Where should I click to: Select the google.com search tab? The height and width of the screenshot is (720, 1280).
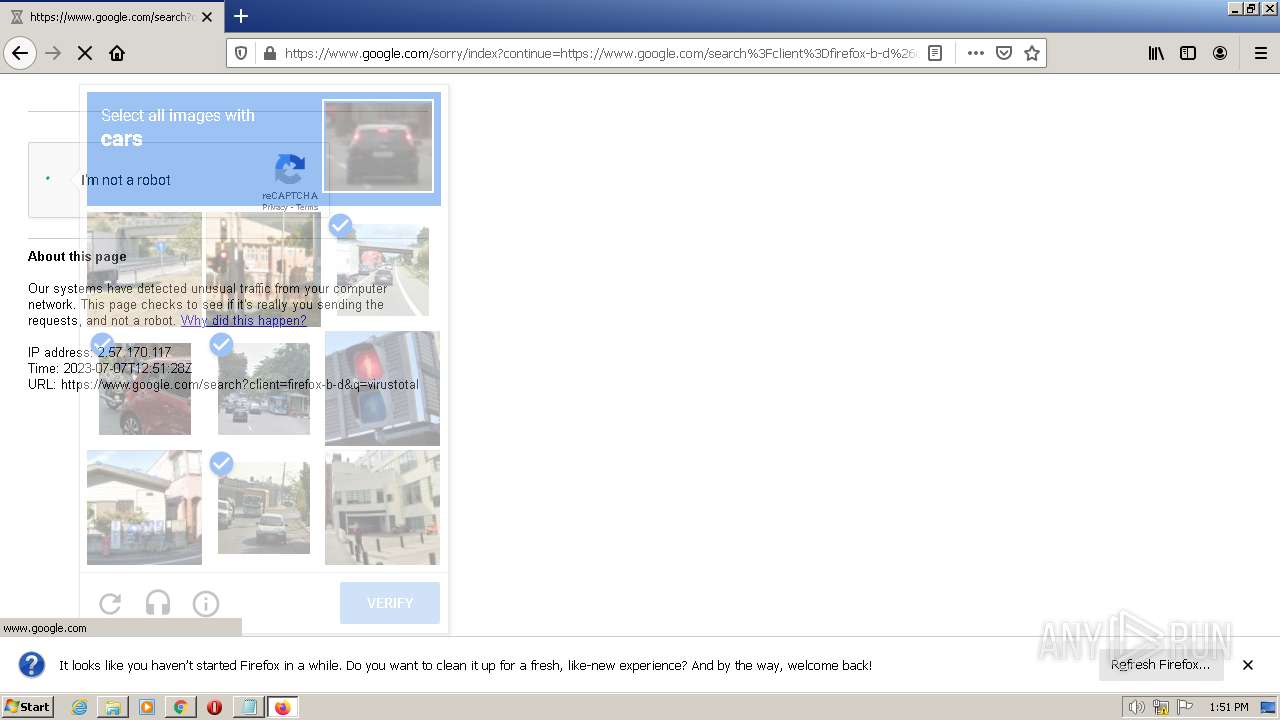click(112, 17)
